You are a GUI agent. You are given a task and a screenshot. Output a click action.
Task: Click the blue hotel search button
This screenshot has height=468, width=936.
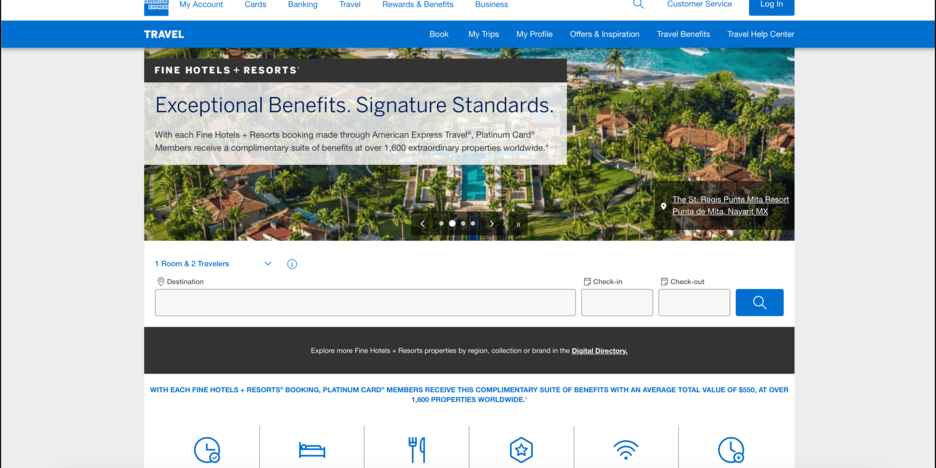[x=759, y=303]
